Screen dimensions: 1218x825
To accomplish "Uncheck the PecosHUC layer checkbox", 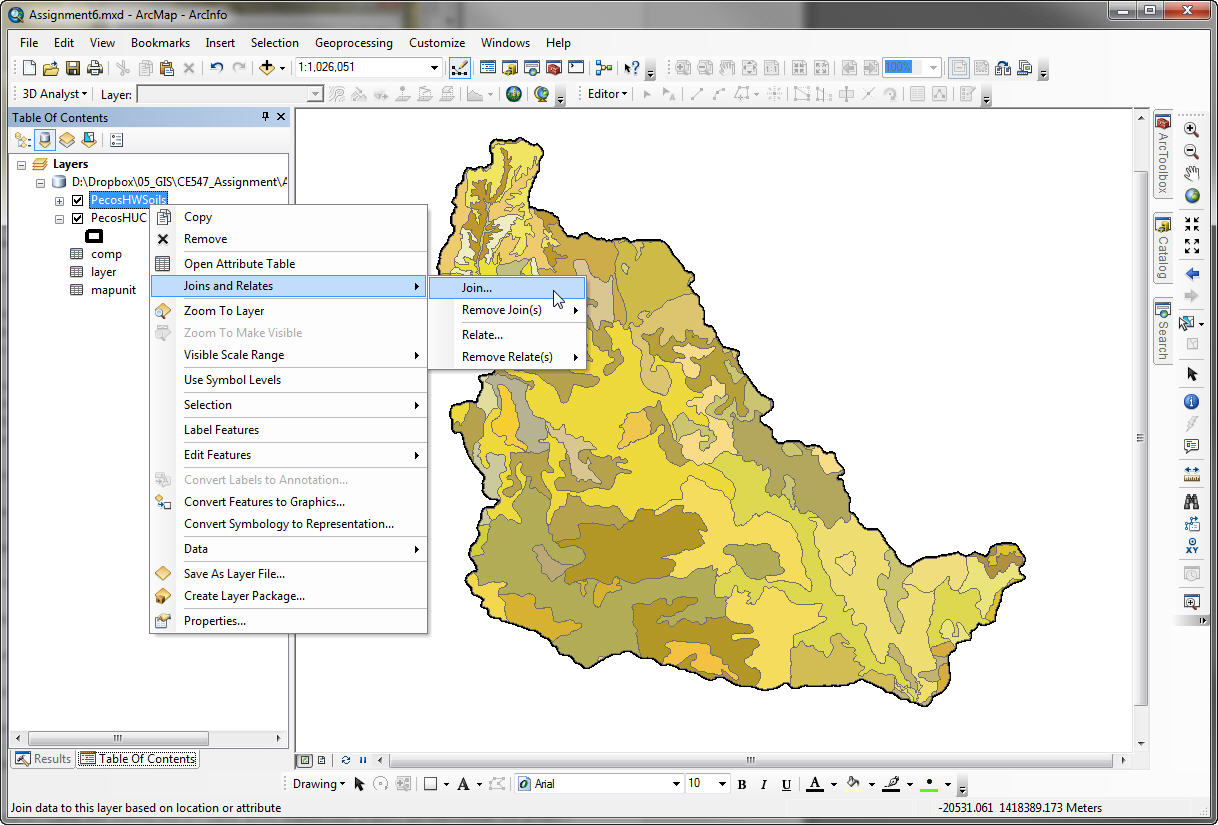I will point(77,218).
